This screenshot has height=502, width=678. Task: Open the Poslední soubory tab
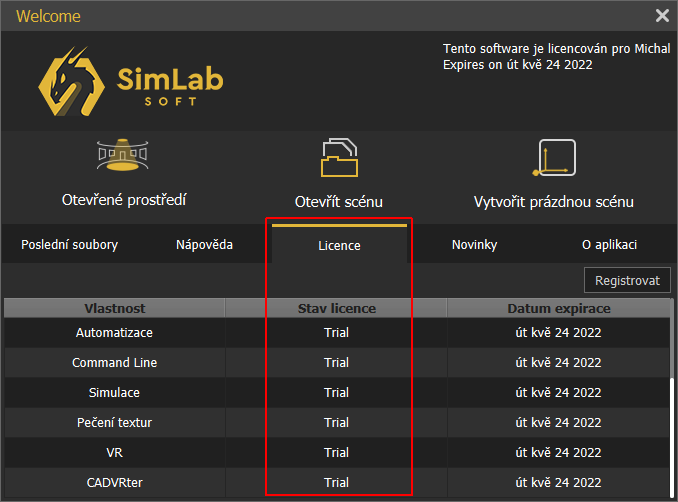(x=69, y=245)
